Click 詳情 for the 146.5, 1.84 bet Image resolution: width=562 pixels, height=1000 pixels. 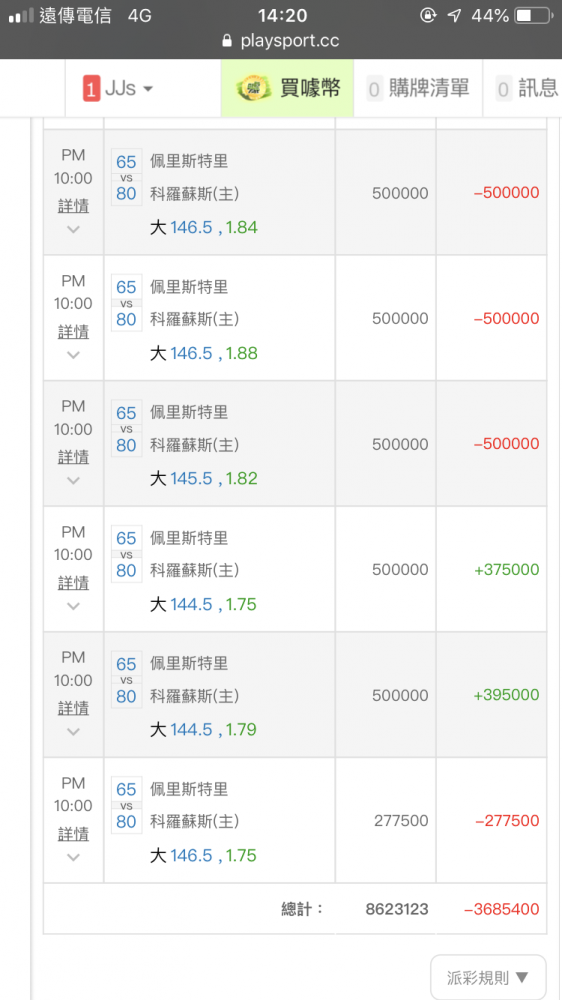(x=73, y=206)
